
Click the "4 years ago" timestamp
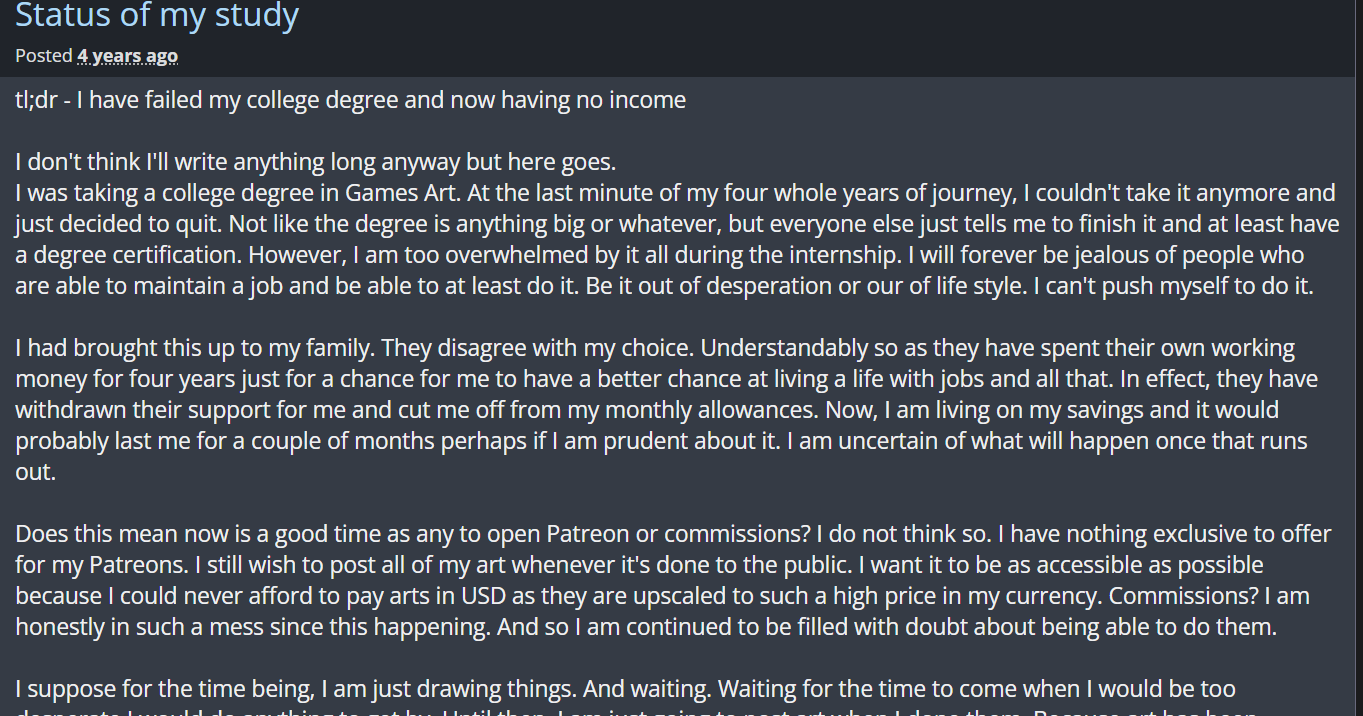pyautogui.click(x=127, y=56)
